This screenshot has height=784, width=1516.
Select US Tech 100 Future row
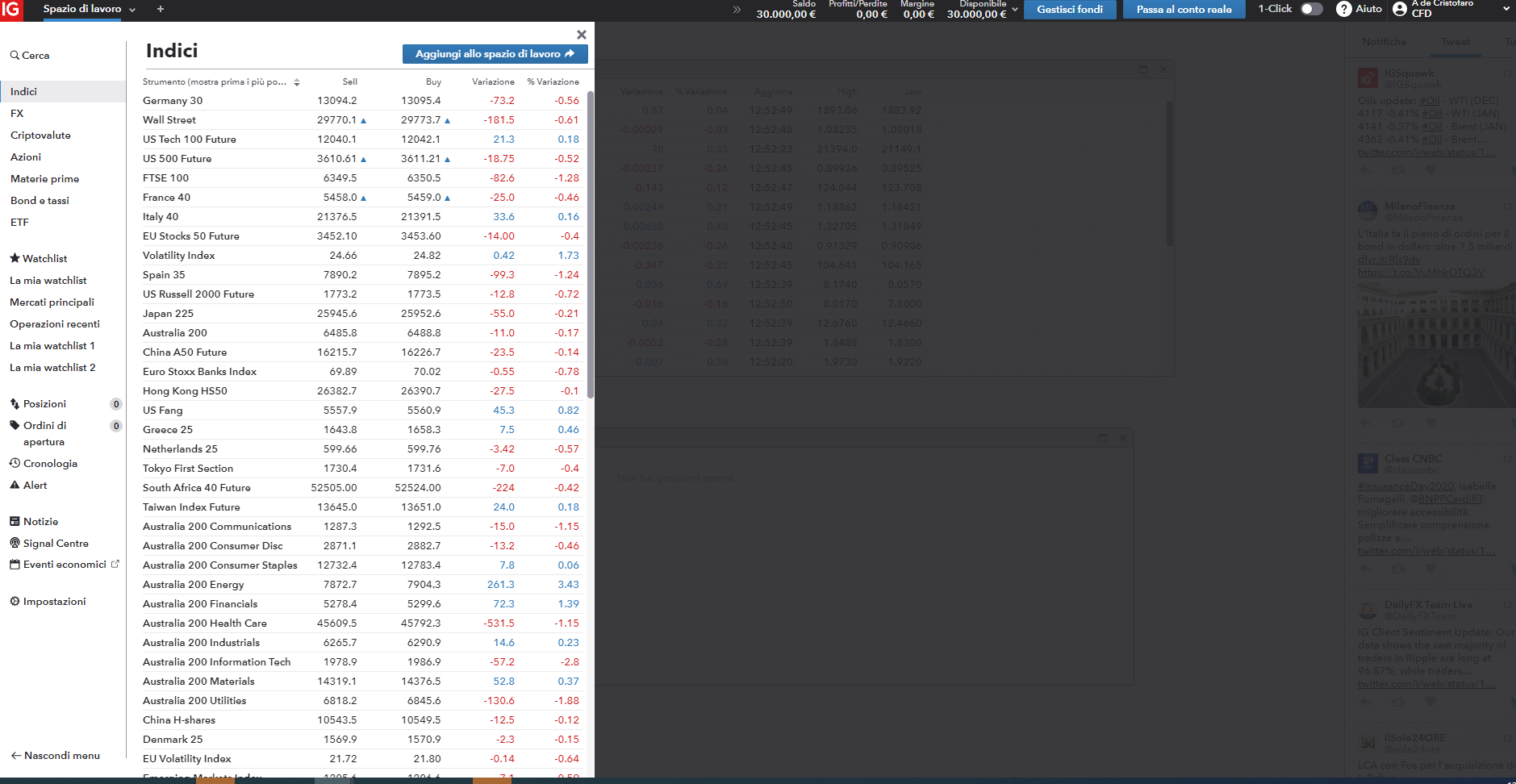361,140
